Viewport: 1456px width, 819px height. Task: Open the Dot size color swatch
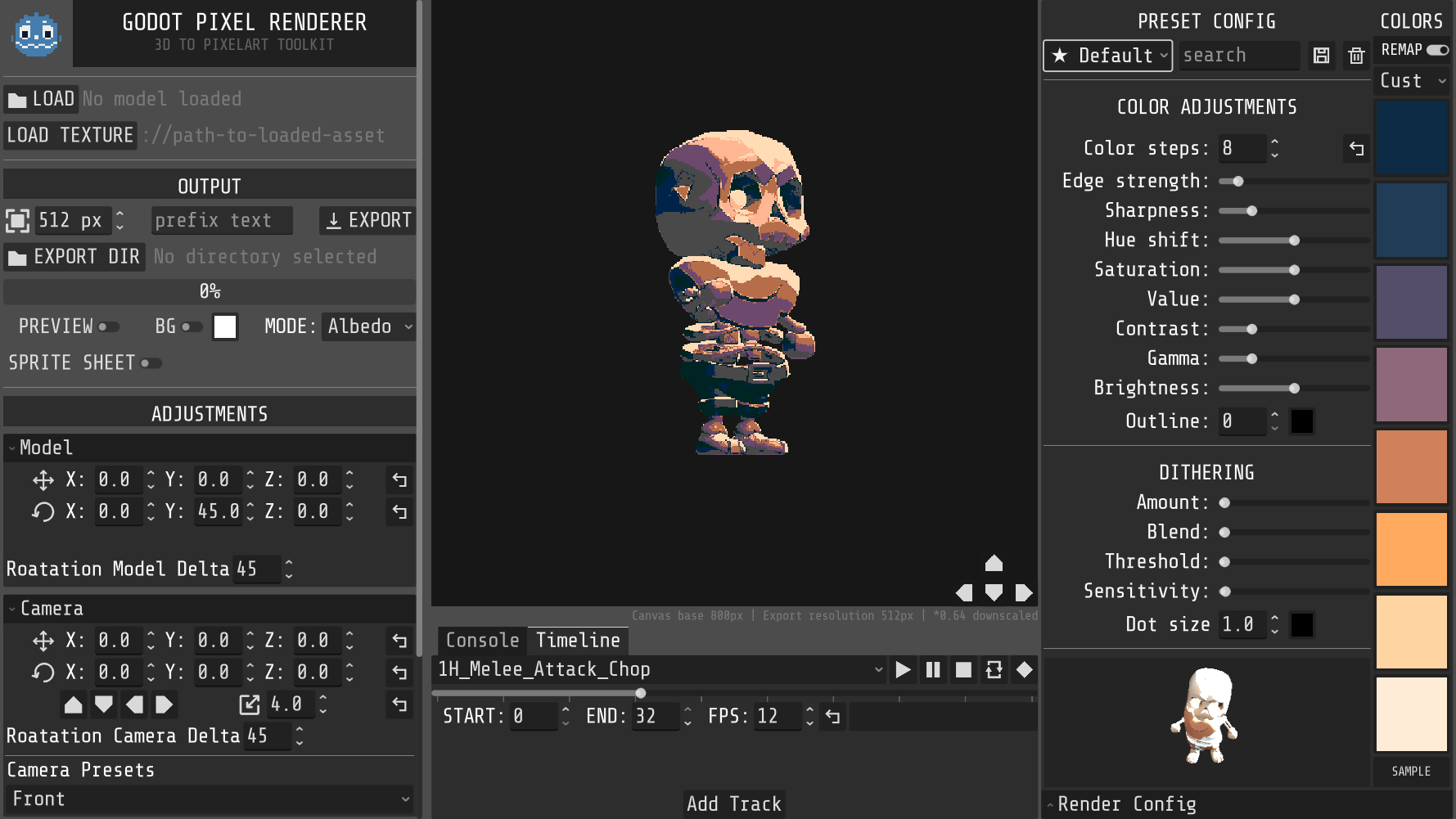[x=1301, y=625]
